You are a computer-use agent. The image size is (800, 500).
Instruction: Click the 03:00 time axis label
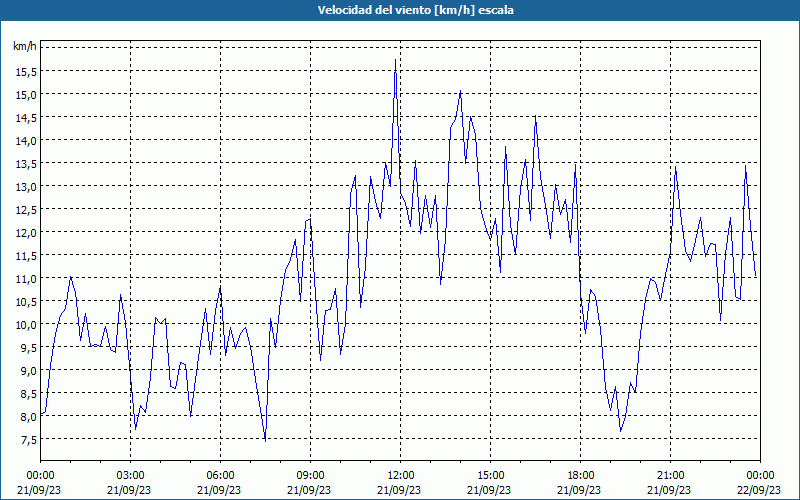click(x=131, y=476)
